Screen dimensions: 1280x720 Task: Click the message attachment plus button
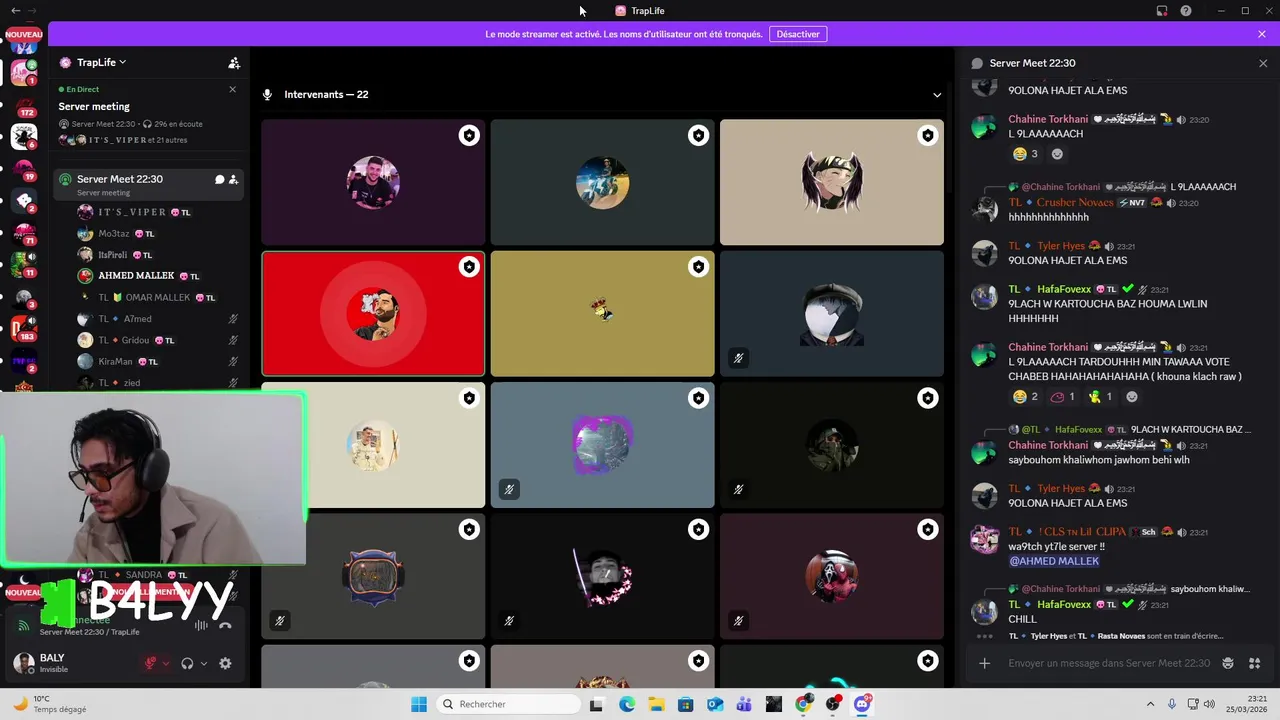(984, 663)
